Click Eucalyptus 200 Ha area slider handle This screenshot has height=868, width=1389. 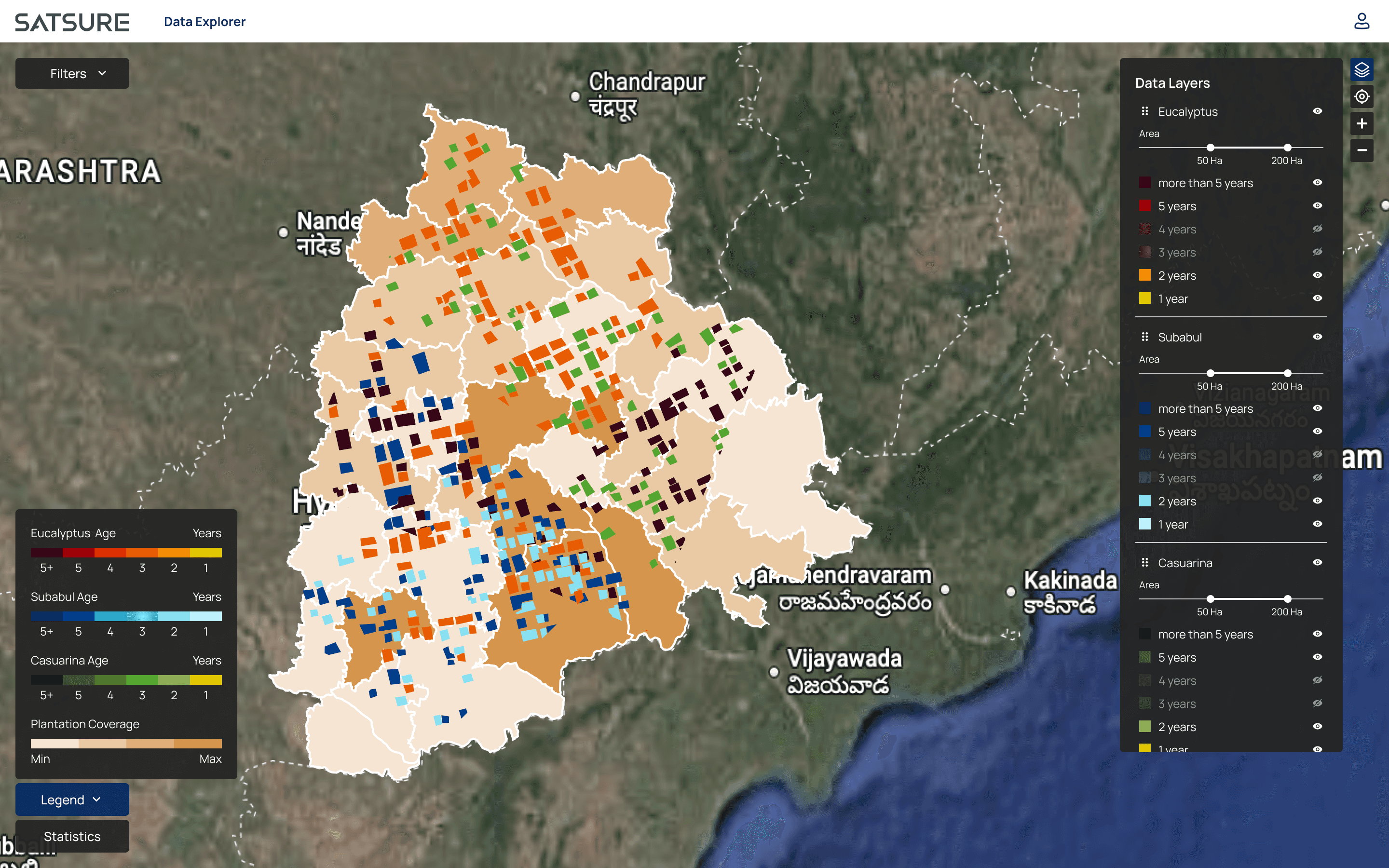click(x=1287, y=148)
